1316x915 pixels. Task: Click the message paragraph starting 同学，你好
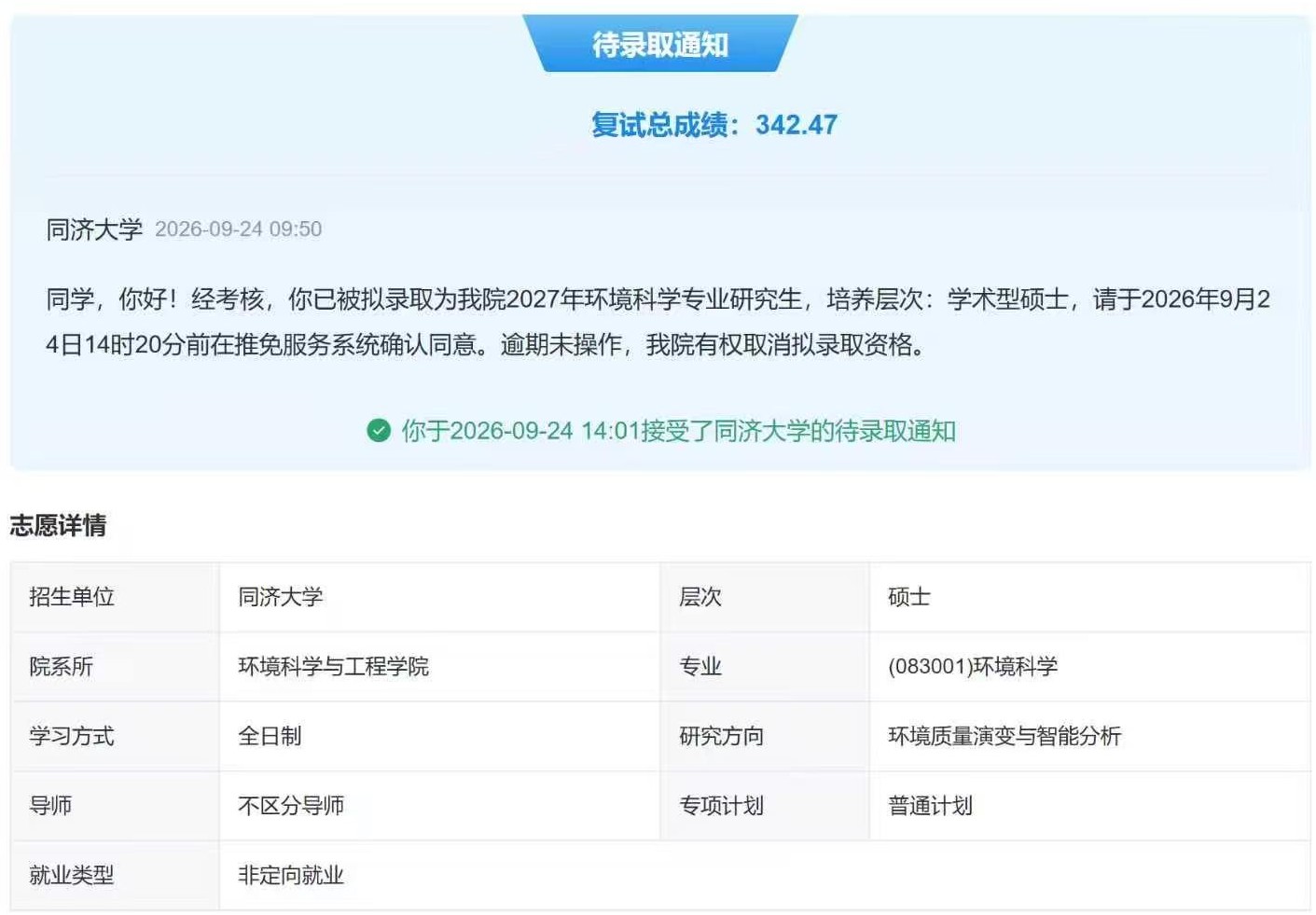(x=658, y=322)
